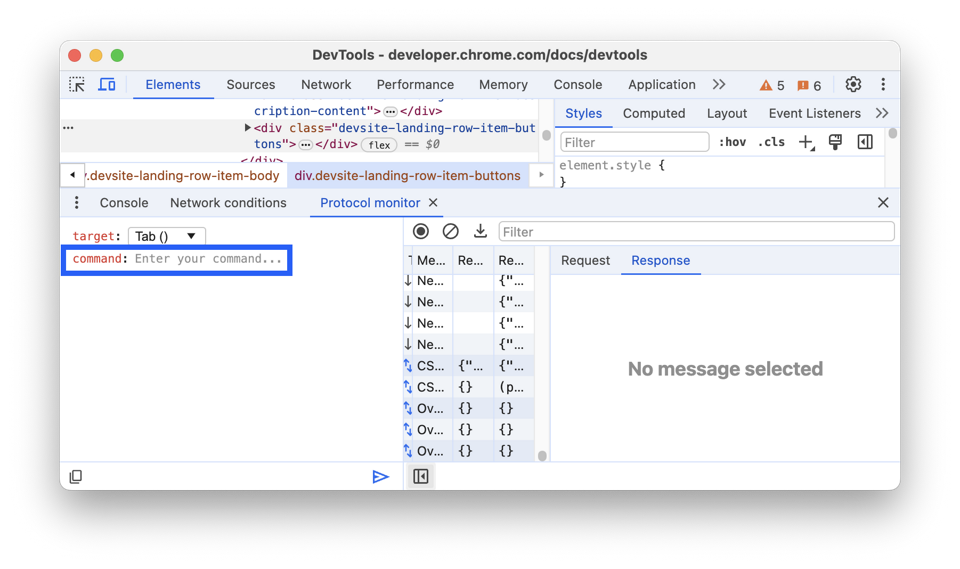
Task: Open the Computed styles tab
Action: [654, 114]
